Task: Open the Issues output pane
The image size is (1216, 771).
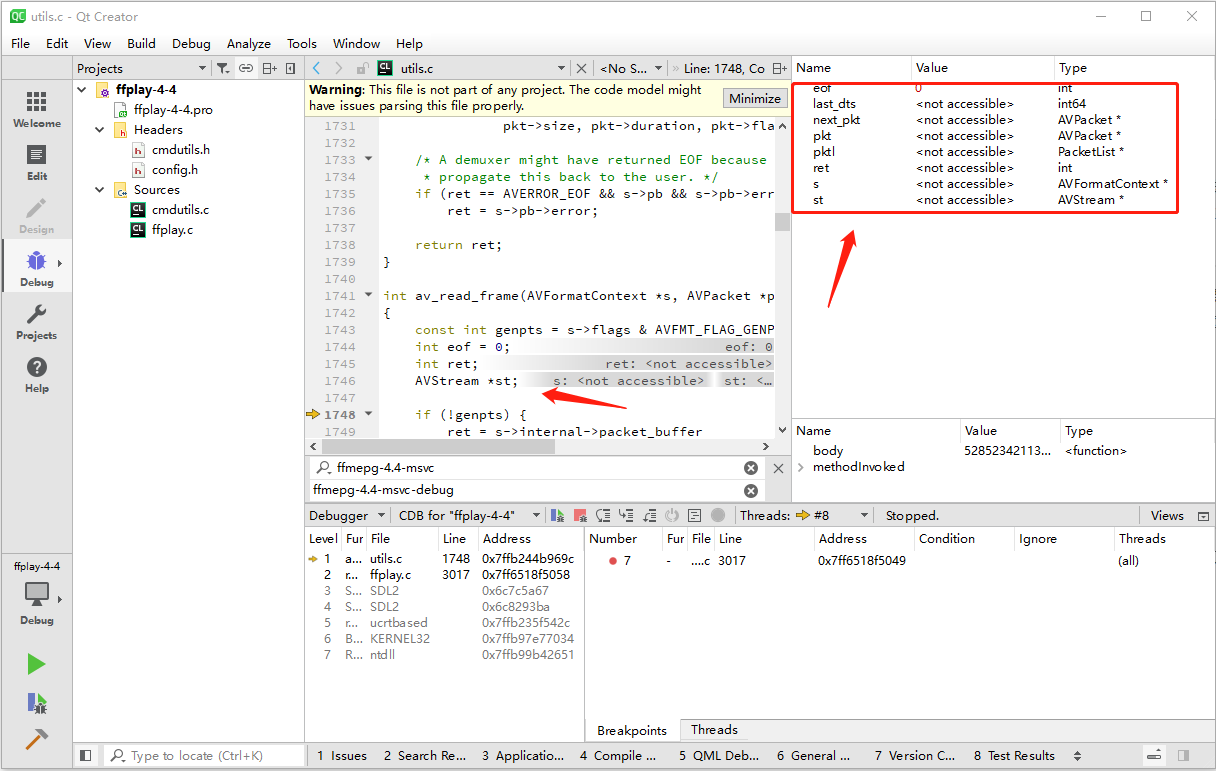Action: (x=341, y=756)
